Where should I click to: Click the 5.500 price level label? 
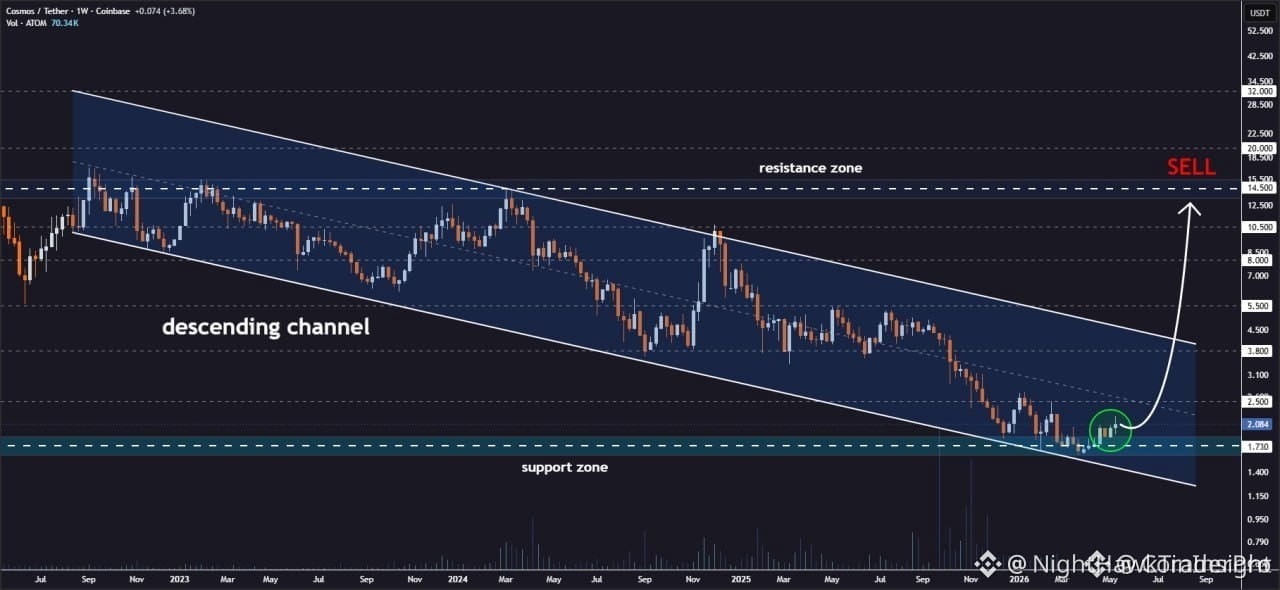coord(1258,306)
